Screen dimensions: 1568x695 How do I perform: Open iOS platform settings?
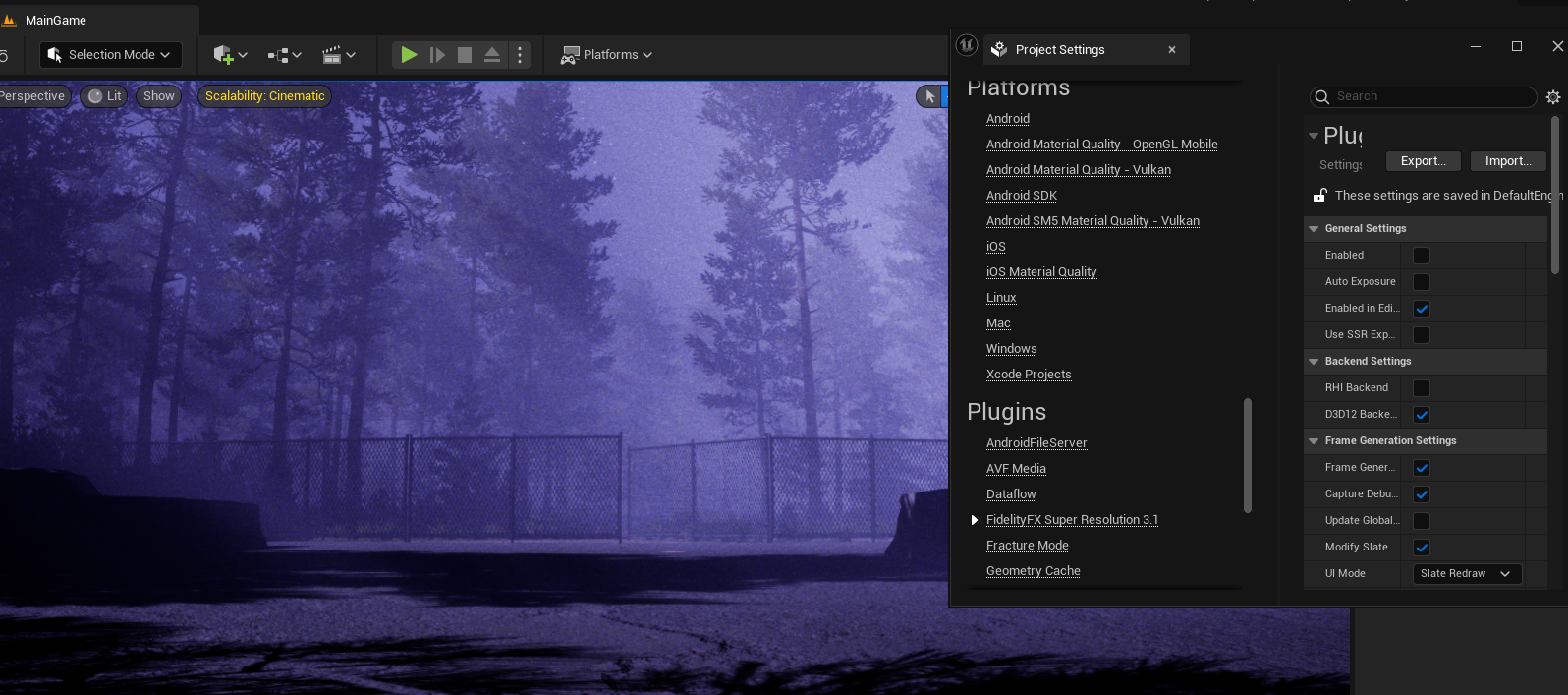996,247
